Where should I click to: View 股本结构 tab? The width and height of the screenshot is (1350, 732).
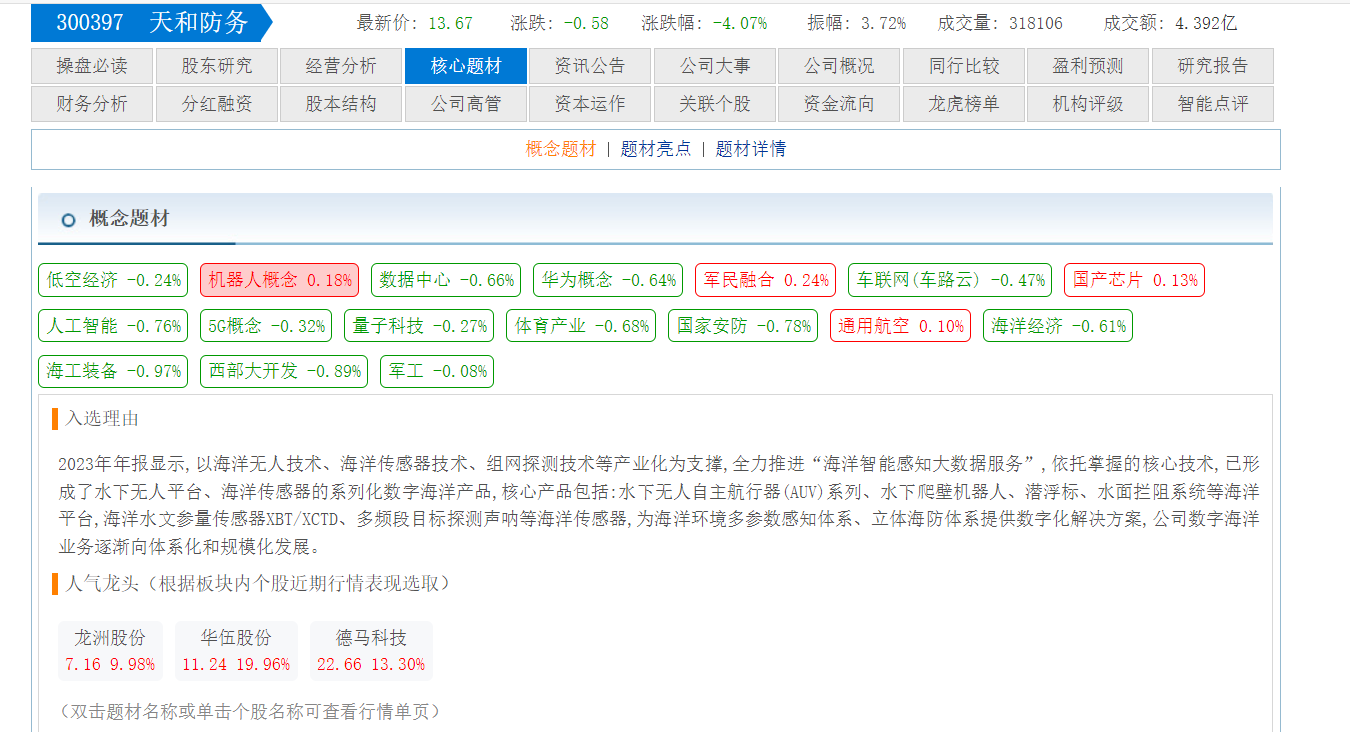point(341,104)
